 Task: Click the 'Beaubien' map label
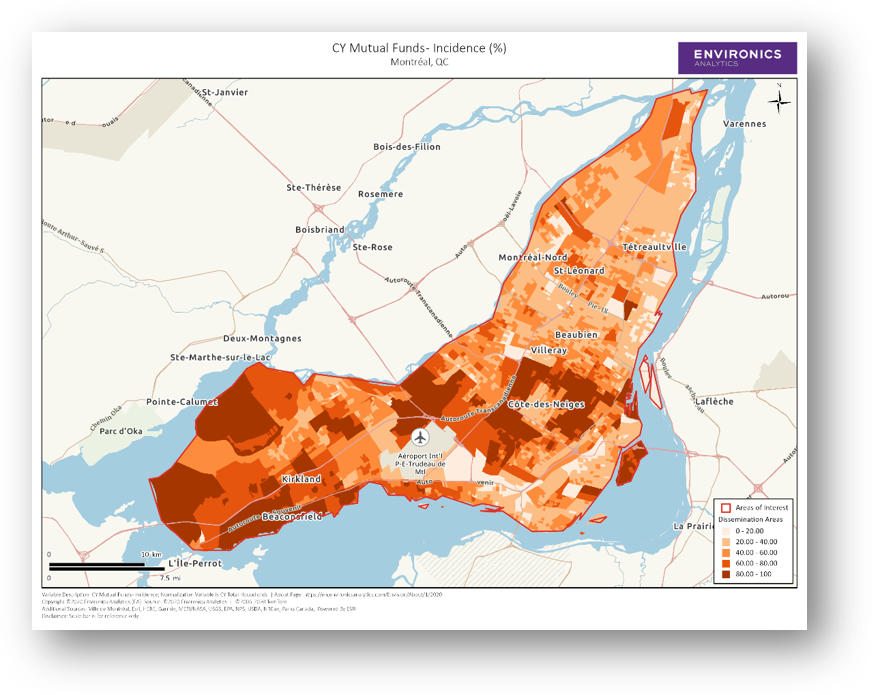[577, 335]
